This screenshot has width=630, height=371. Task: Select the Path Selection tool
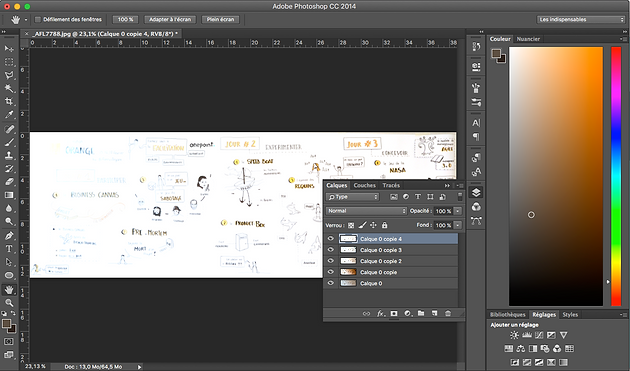(x=9, y=262)
